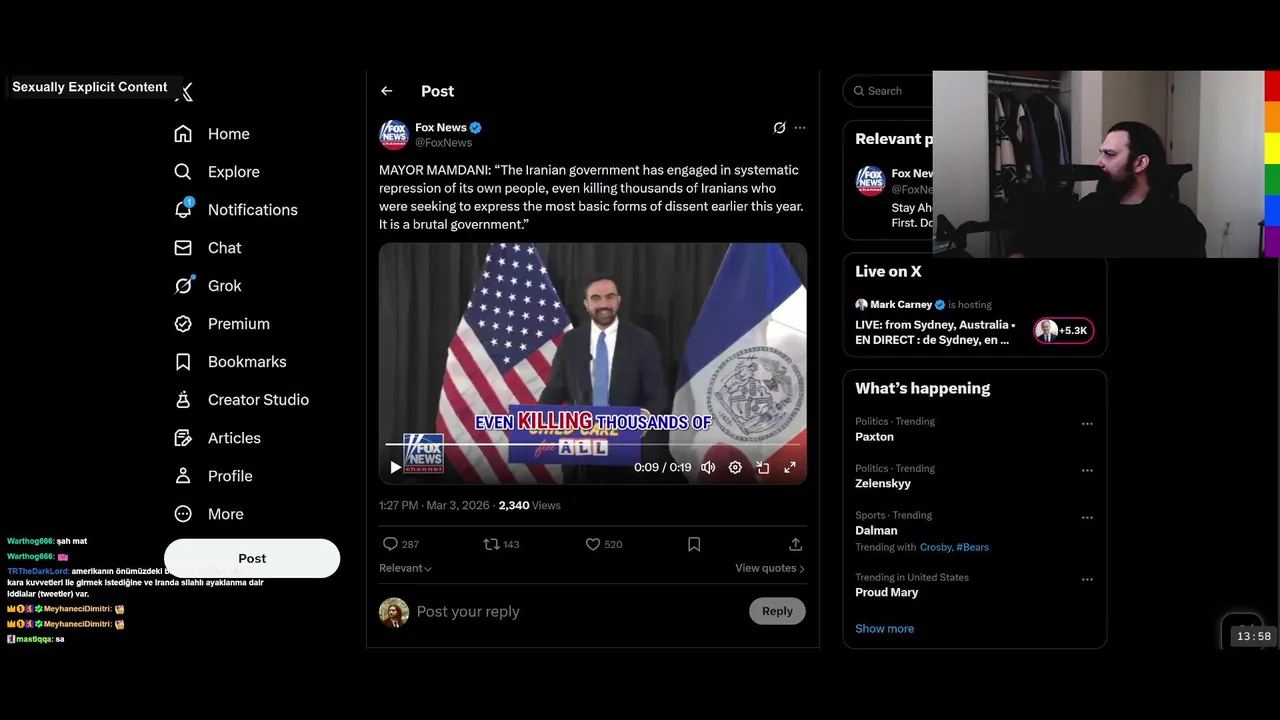Click the Fox News avatar in Relevant people
The image size is (1280, 720).
[x=870, y=181]
